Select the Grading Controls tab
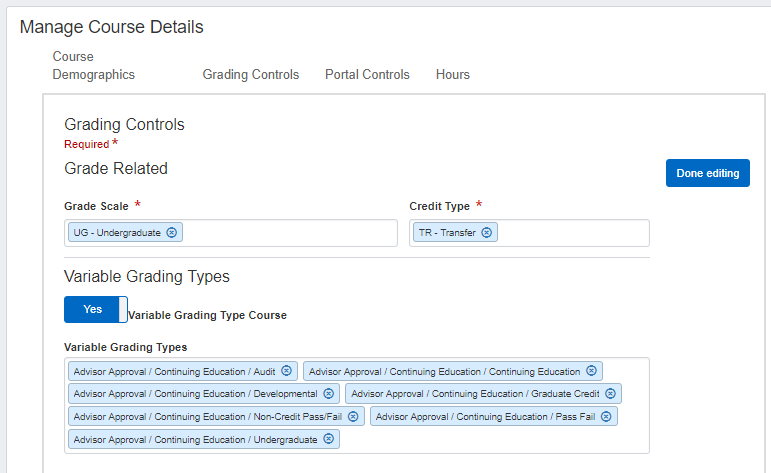The height and width of the screenshot is (473, 771). click(250, 75)
